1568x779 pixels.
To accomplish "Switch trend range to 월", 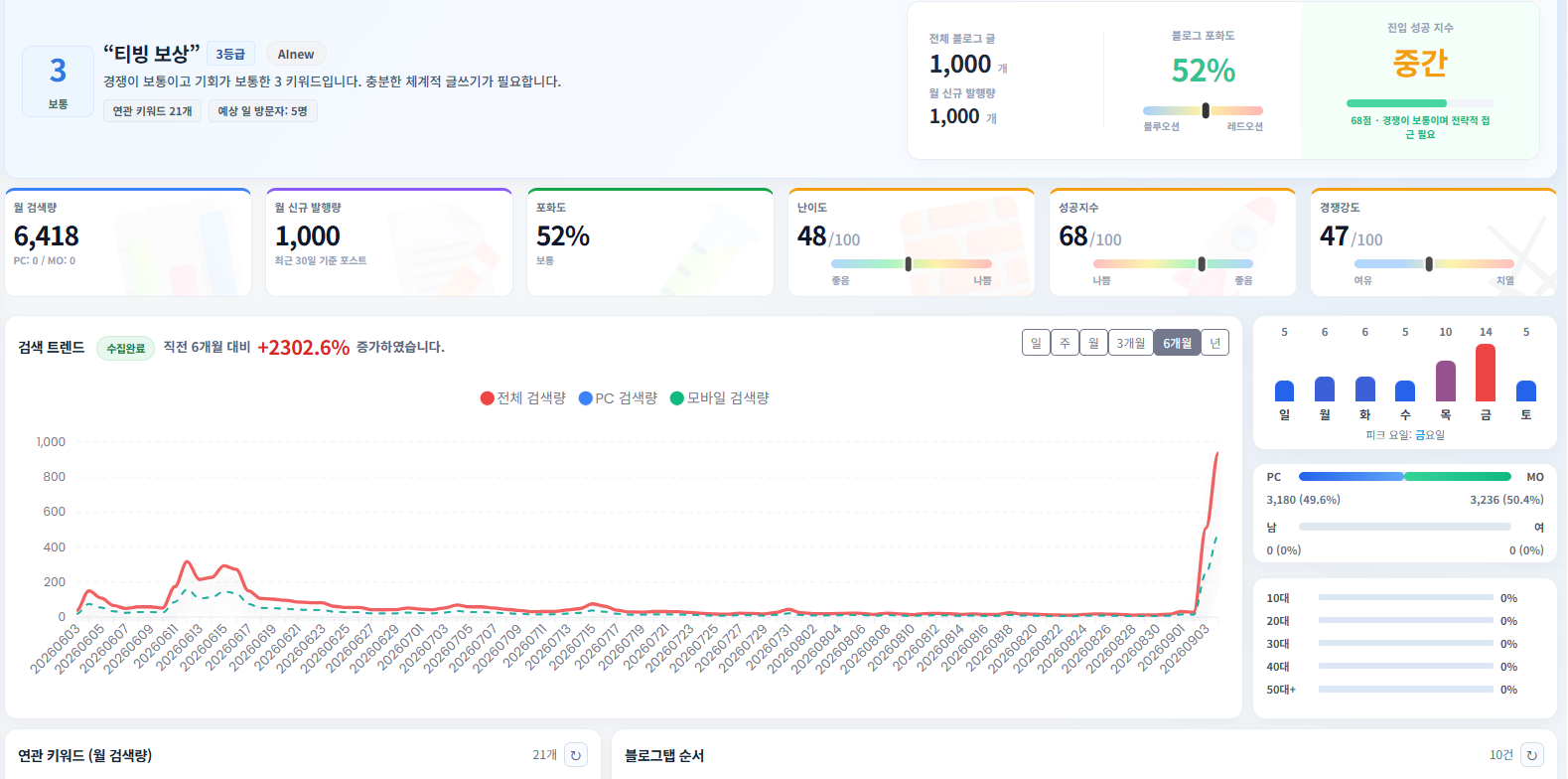I will click(1093, 343).
